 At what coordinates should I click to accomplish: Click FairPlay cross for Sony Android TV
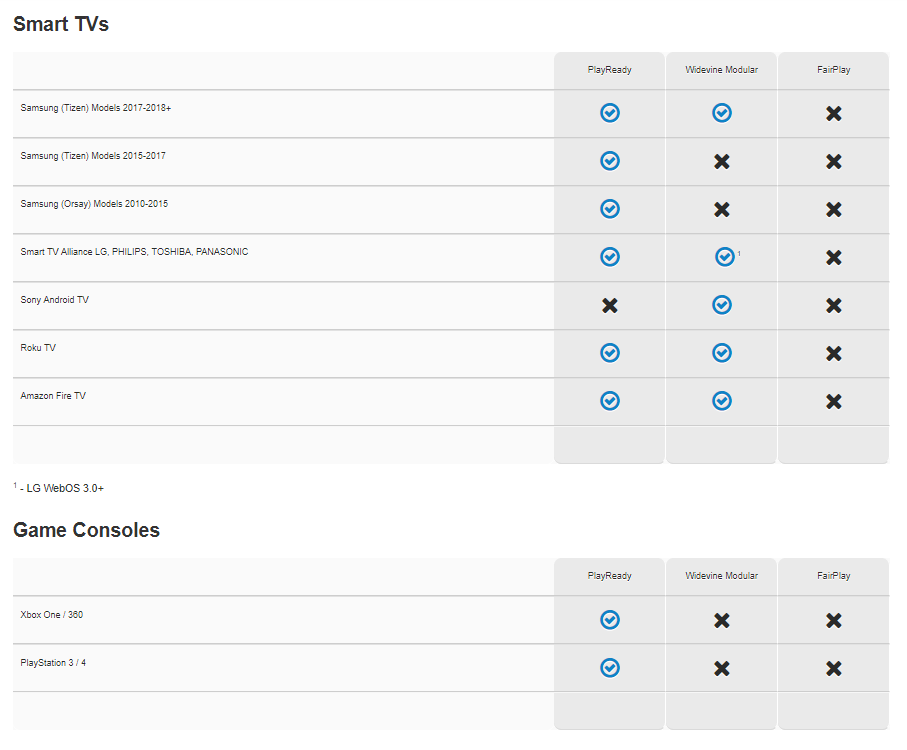[834, 305]
